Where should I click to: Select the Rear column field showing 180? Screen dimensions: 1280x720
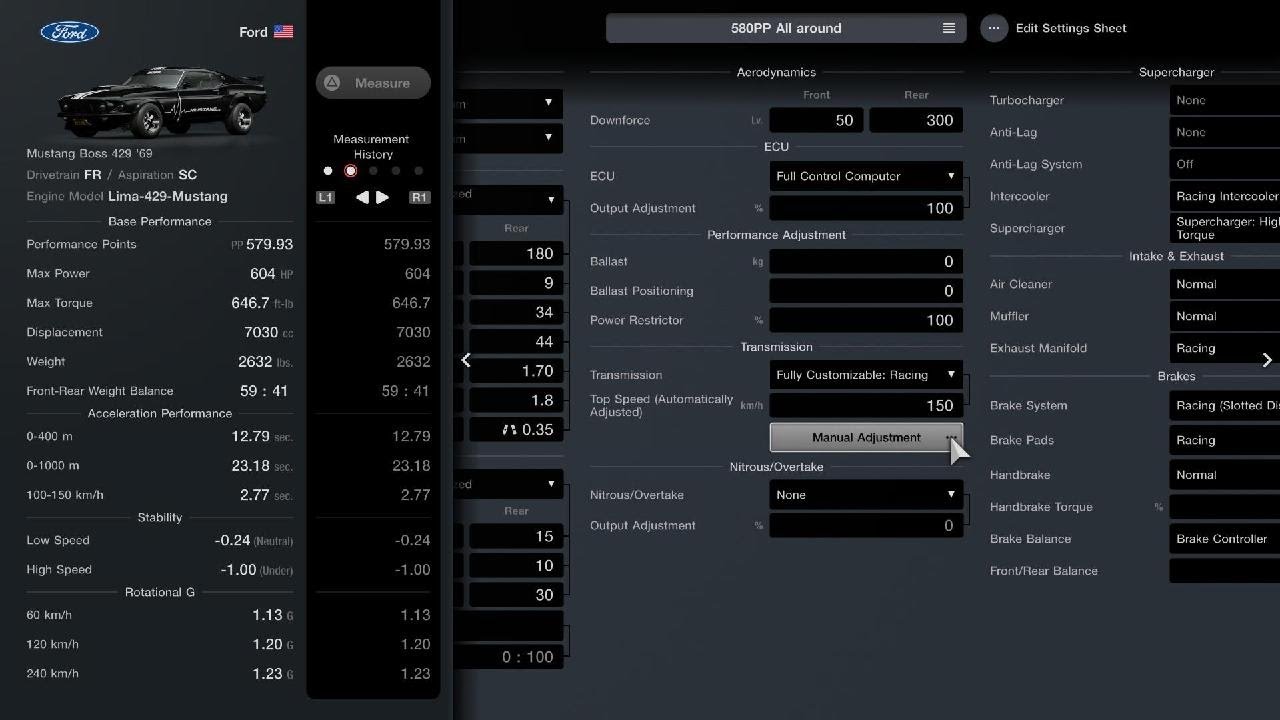pyautogui.click(x=516, y=253)
